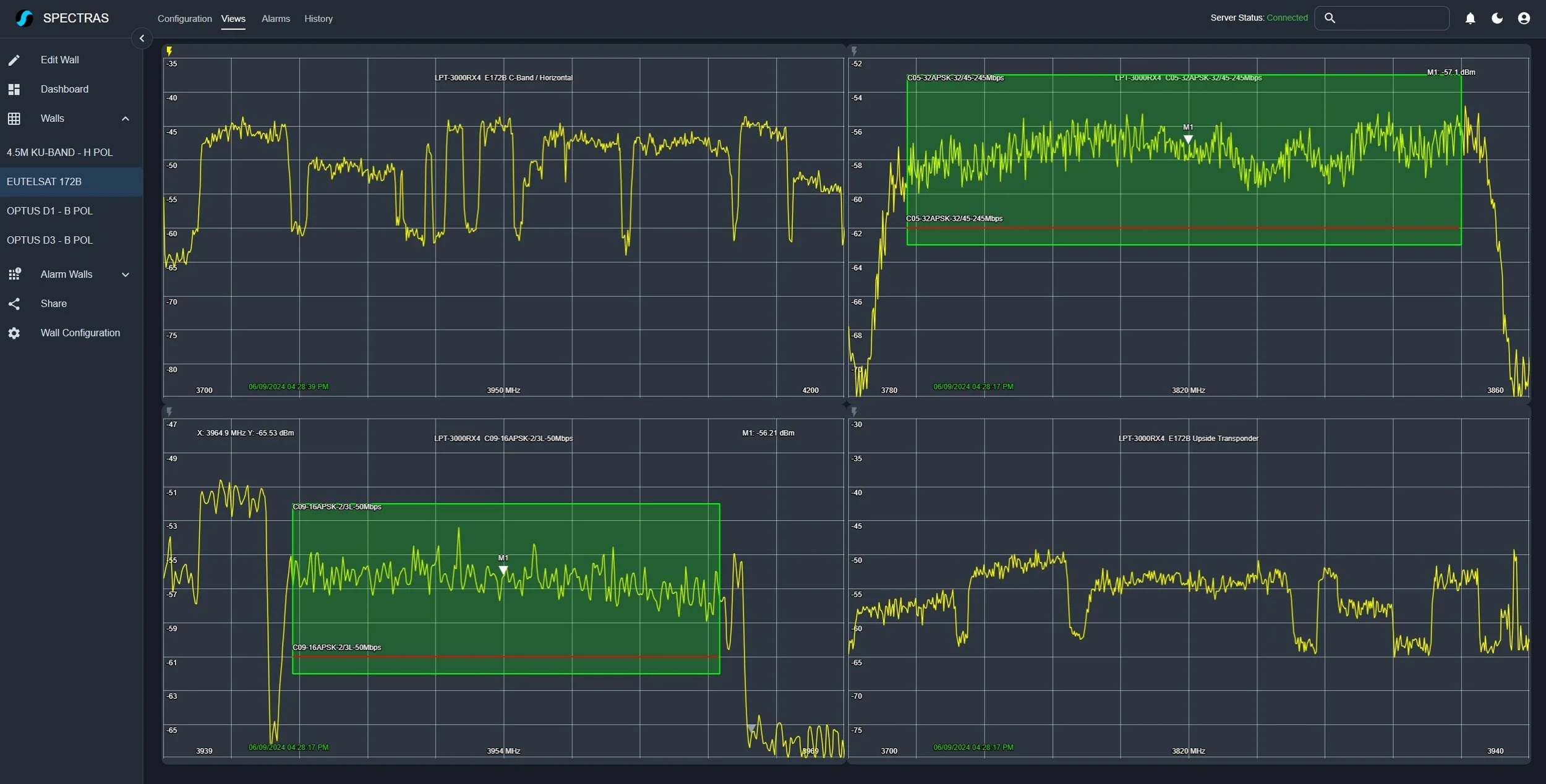Image resolution: width=1546 pixels, height=784 pixels.
Task: Click '3954 MHz' center frequency label
Action: [x=503, y=751]
